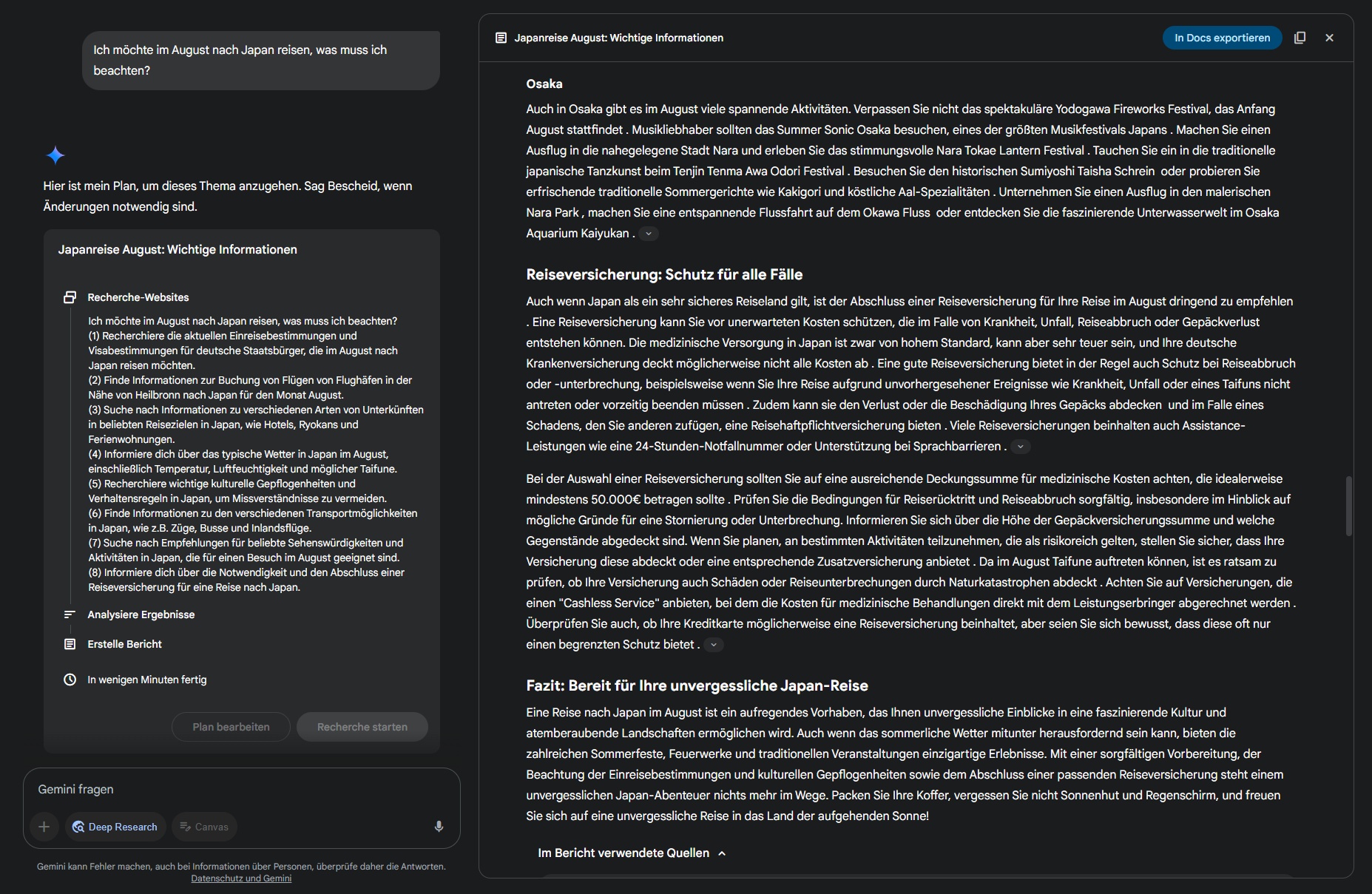Click the Gemini sparkle icon
The image size is (1372, 894).
click(55, 155)
